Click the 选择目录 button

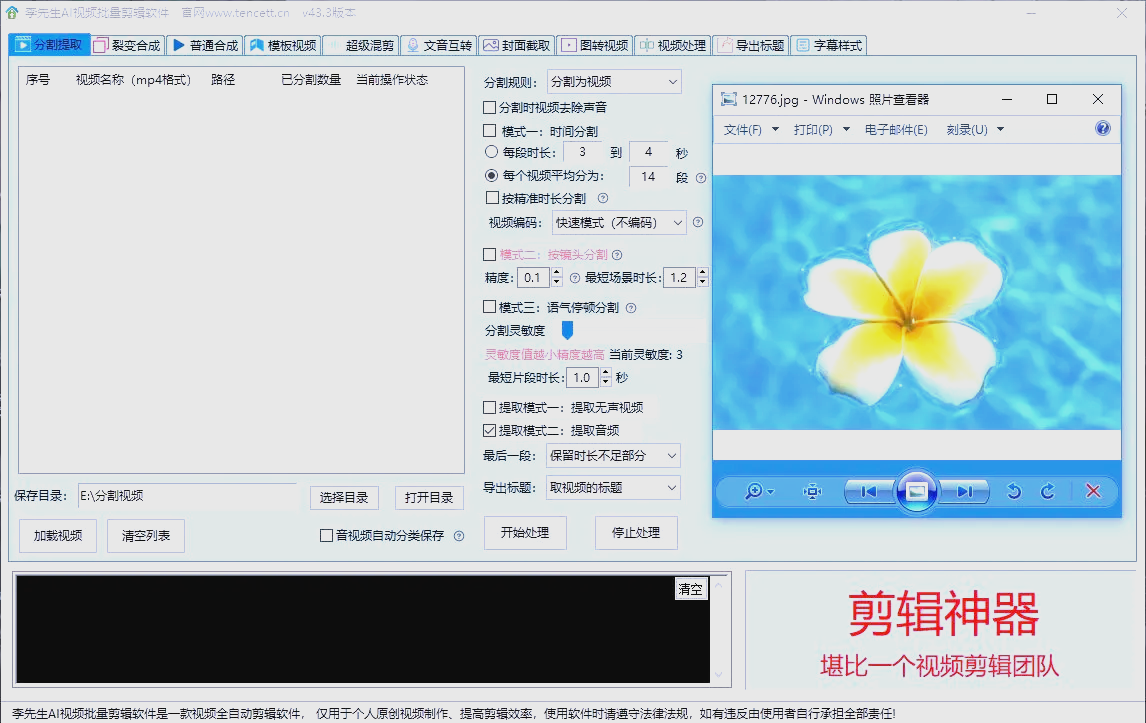(x=344, y=497)
